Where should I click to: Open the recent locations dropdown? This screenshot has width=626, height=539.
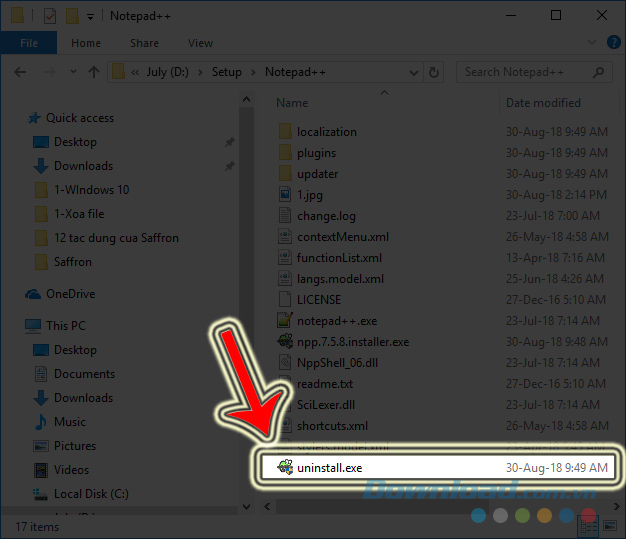pos(73,72)
